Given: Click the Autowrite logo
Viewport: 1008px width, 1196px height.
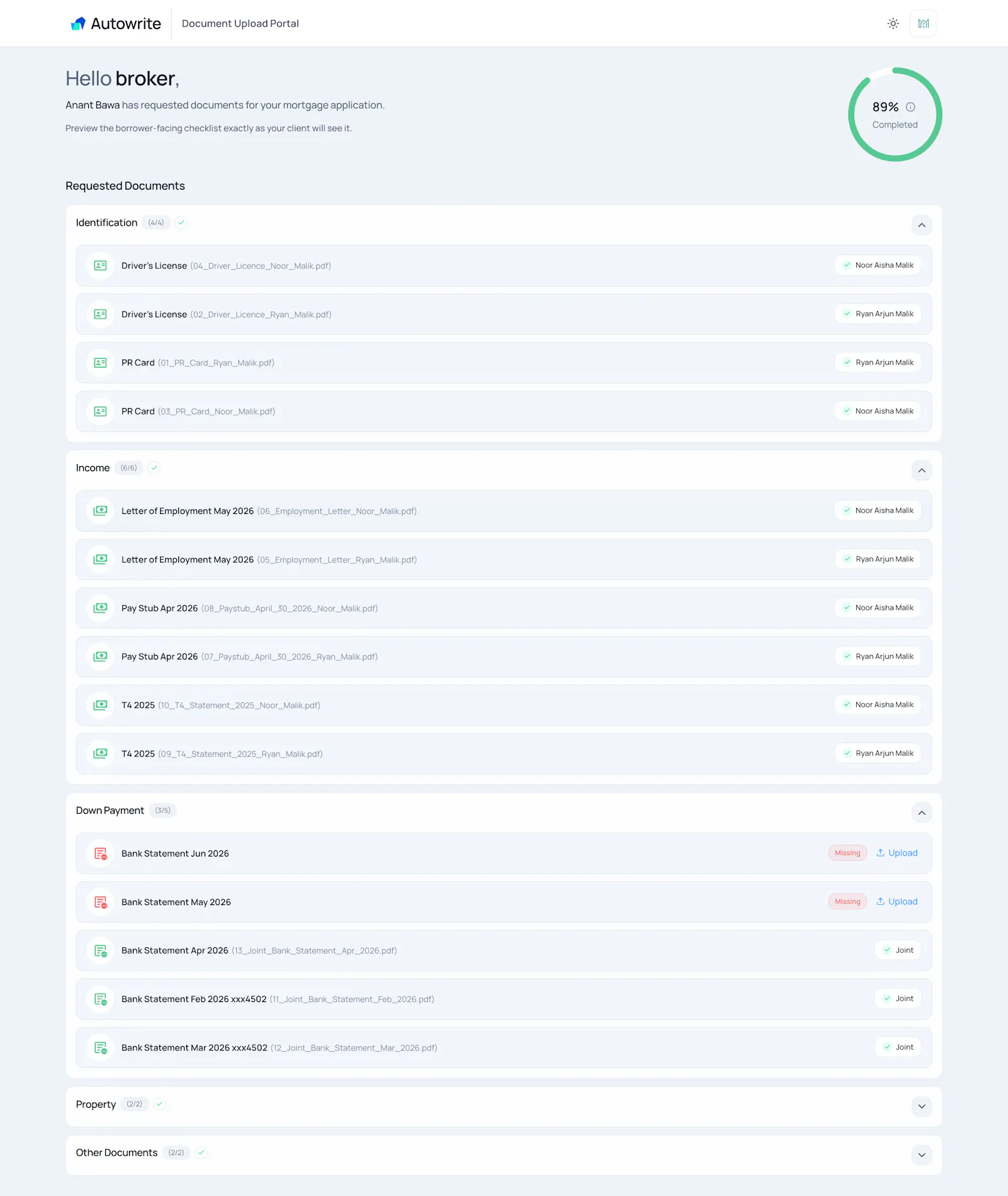Looking at the screenshot, I should pyautogui.click(x=116, y=23).
